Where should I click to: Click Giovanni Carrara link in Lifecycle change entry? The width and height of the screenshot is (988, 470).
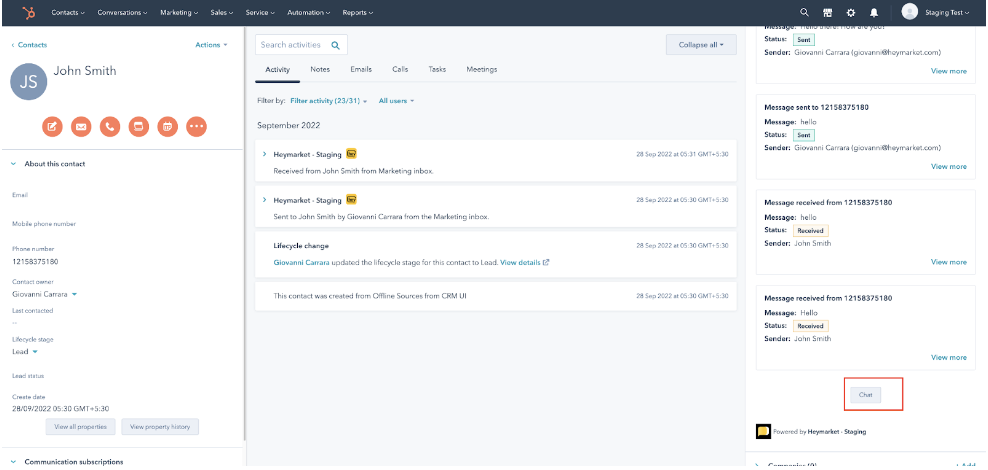tap(301, 263)
